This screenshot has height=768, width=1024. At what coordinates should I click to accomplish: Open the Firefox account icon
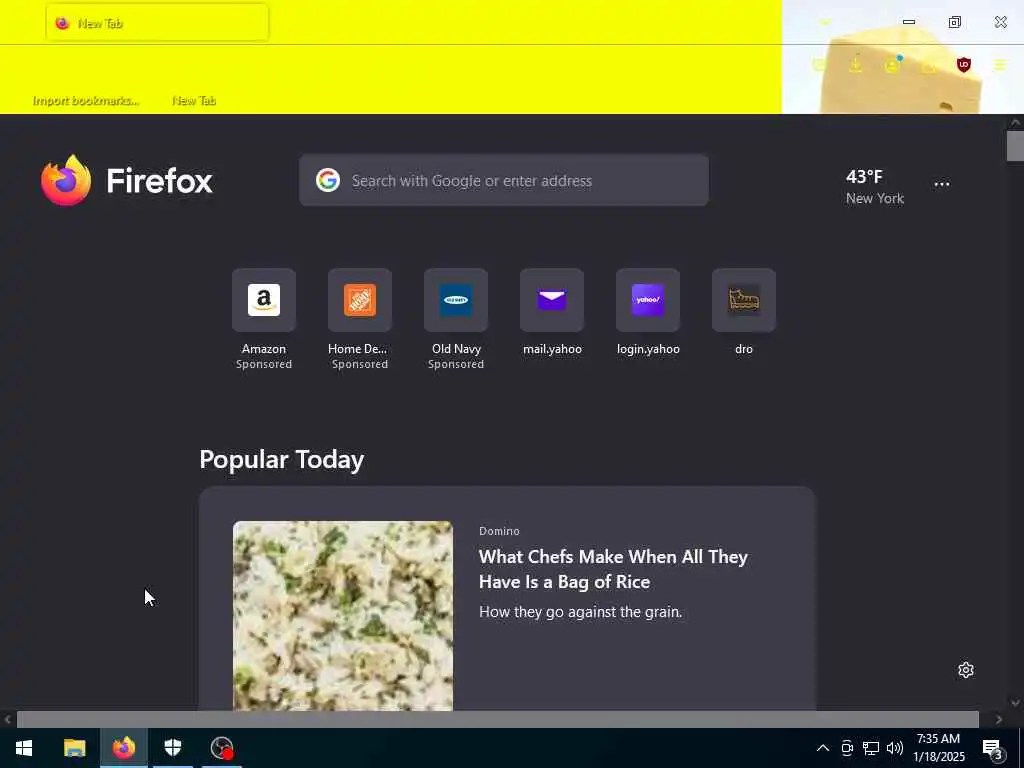[x=892, y=65]
